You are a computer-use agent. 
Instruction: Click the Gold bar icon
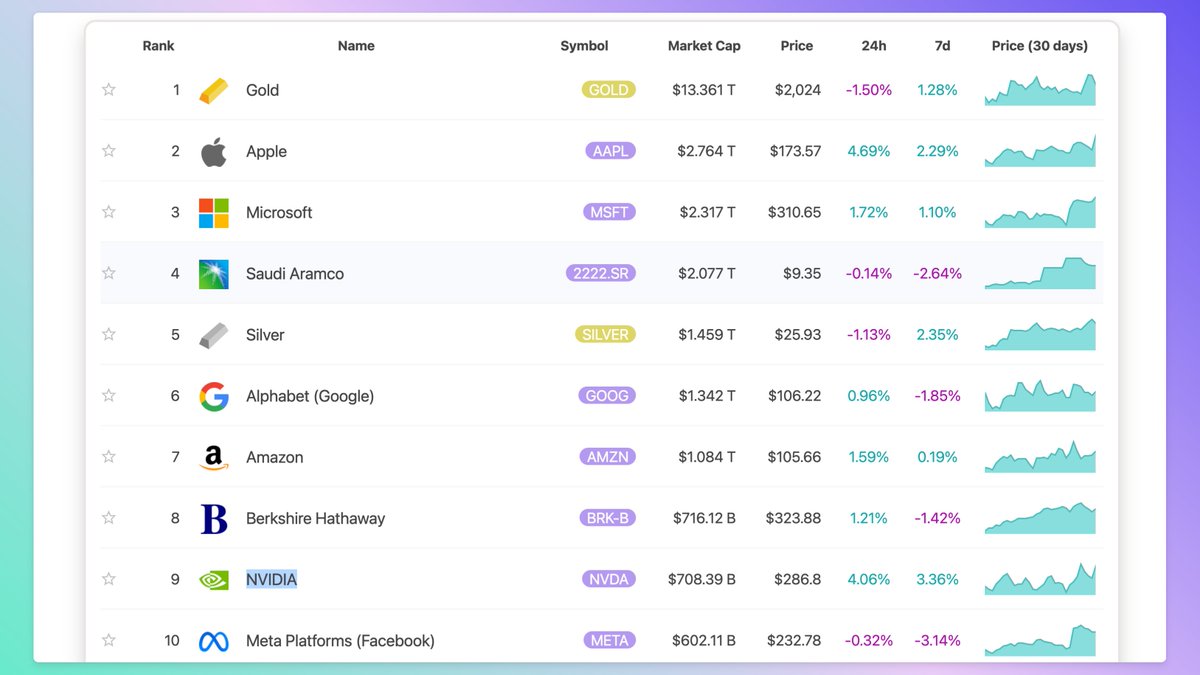click(x=213, y=90)
